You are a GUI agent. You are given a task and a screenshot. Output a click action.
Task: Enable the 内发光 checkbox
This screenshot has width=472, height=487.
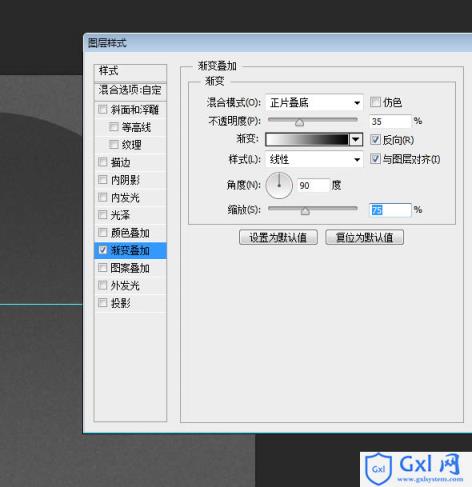click(x=102, y=197)
